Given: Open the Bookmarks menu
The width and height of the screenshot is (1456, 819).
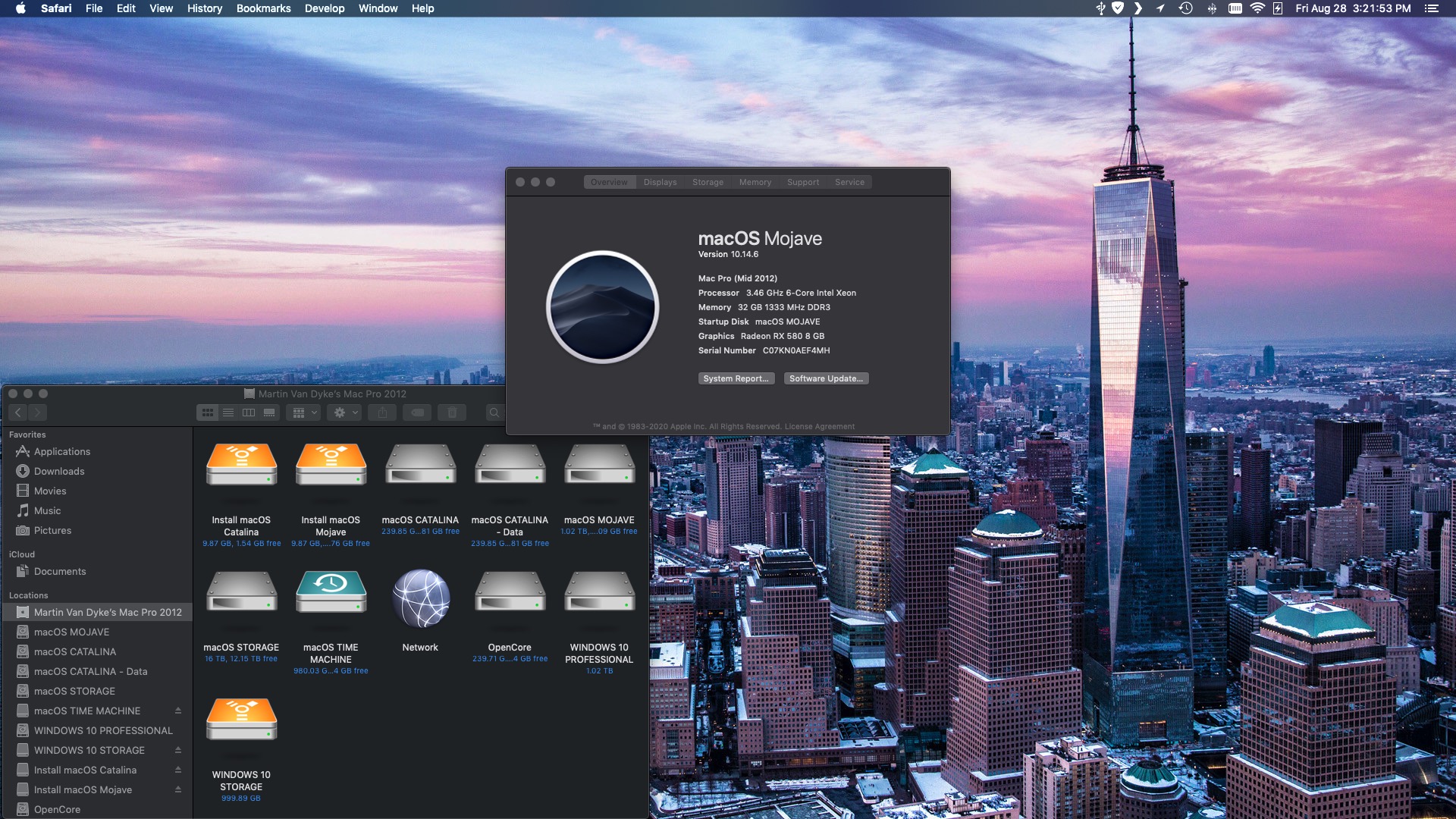Looking at the screenshot, I should 263,8.
